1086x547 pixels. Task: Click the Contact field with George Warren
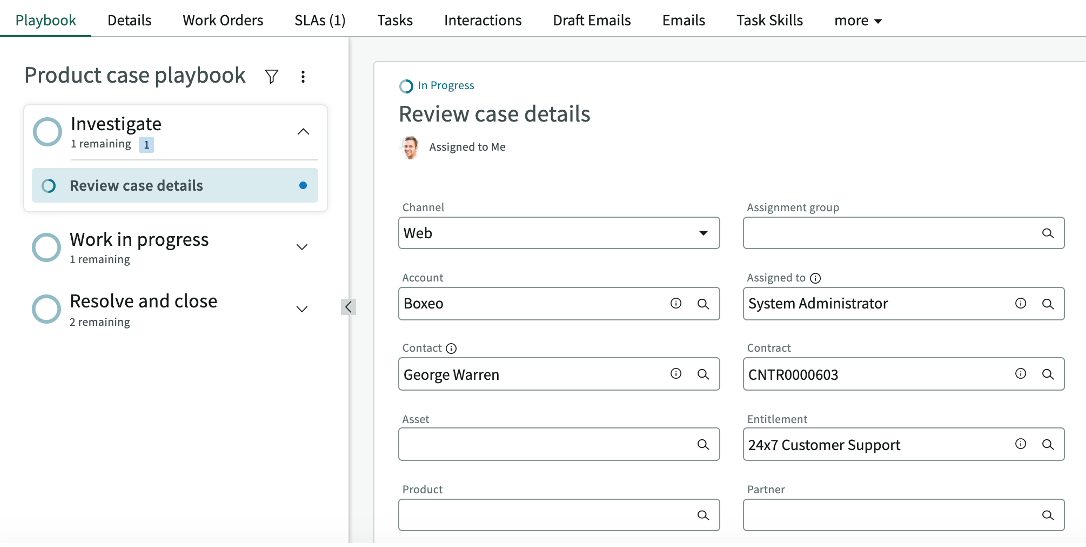tap(559, 374)
